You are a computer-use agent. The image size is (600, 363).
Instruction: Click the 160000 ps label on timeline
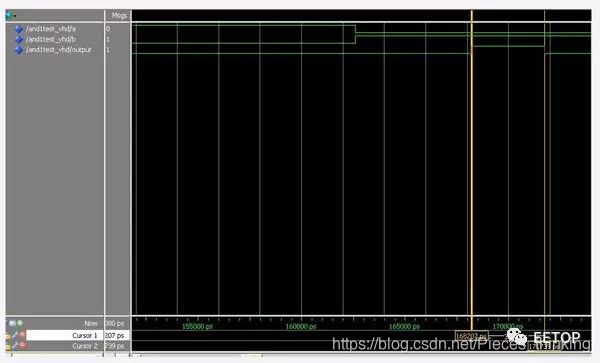pyautogui.click(x=301, y=326)
